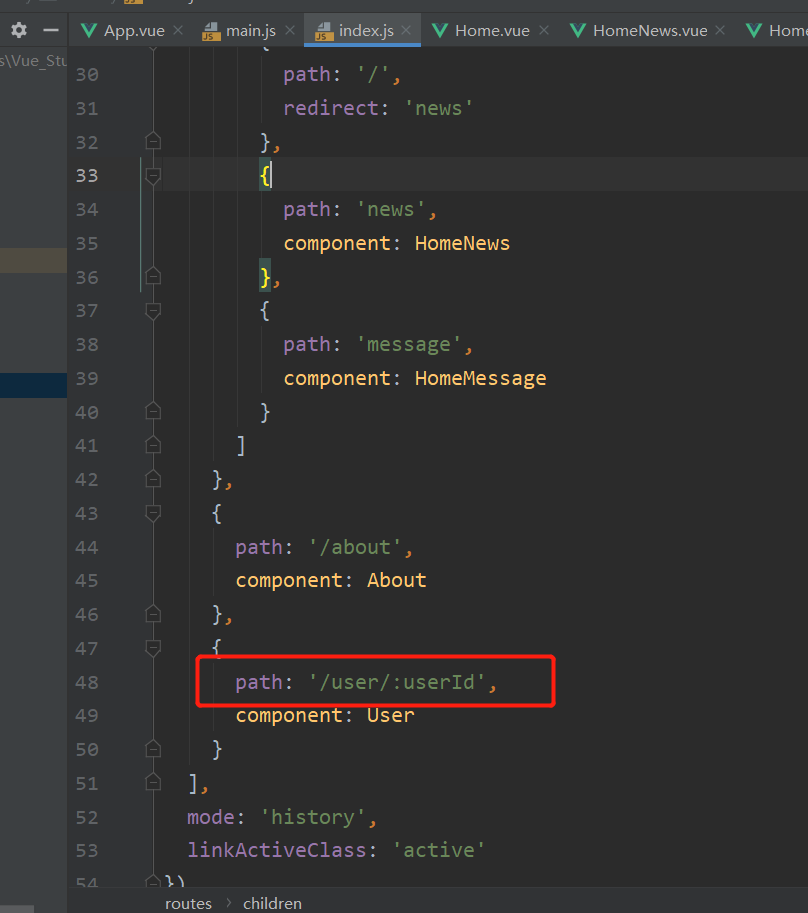Click the About component name
The width and height of the screenshot is (808, 913).
tap(396, 581)
